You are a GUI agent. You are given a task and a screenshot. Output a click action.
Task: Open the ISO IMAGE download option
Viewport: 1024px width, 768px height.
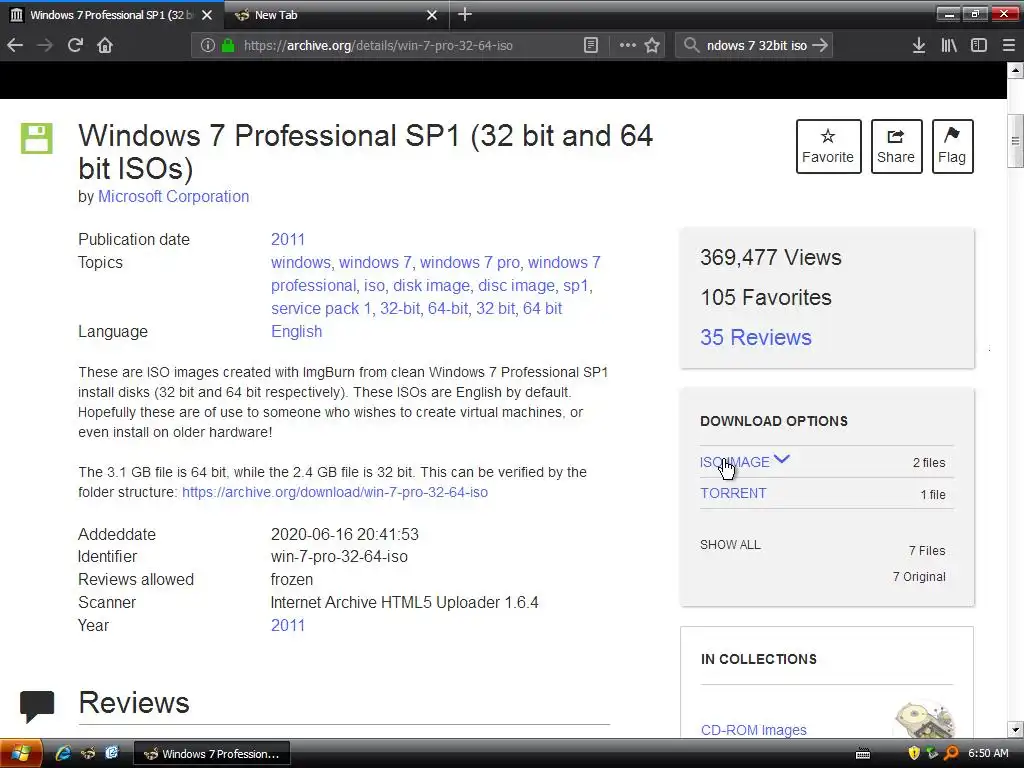pyautogui.click(x=735, y=462)
